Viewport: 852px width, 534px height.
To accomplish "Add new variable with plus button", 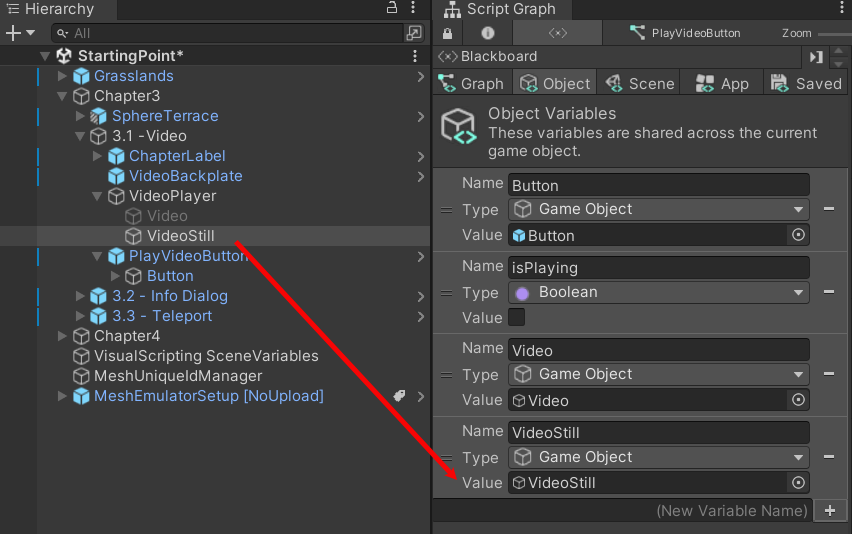I will [x=830, y=511].
